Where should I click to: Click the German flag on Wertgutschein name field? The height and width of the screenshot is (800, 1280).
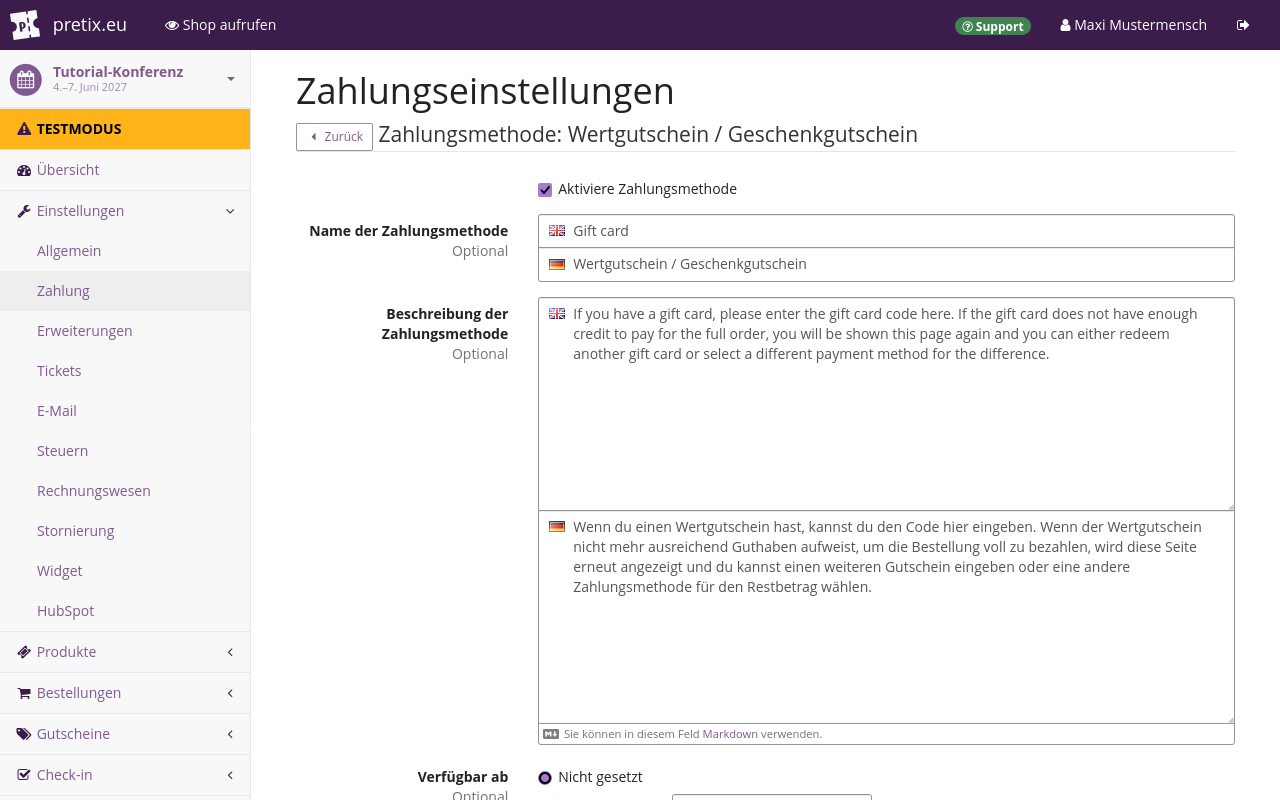(557, 264)
